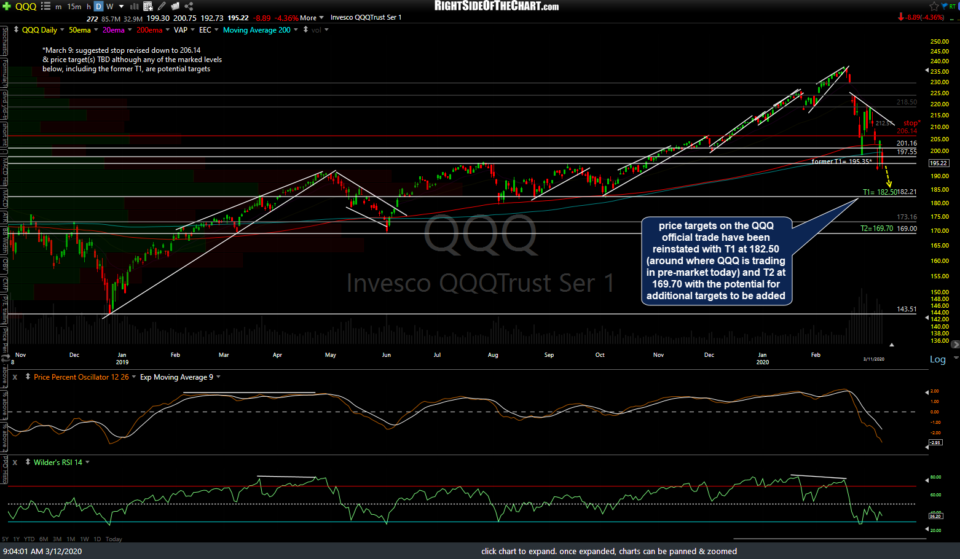Toggle the favorite star icon

coord(933,6)
